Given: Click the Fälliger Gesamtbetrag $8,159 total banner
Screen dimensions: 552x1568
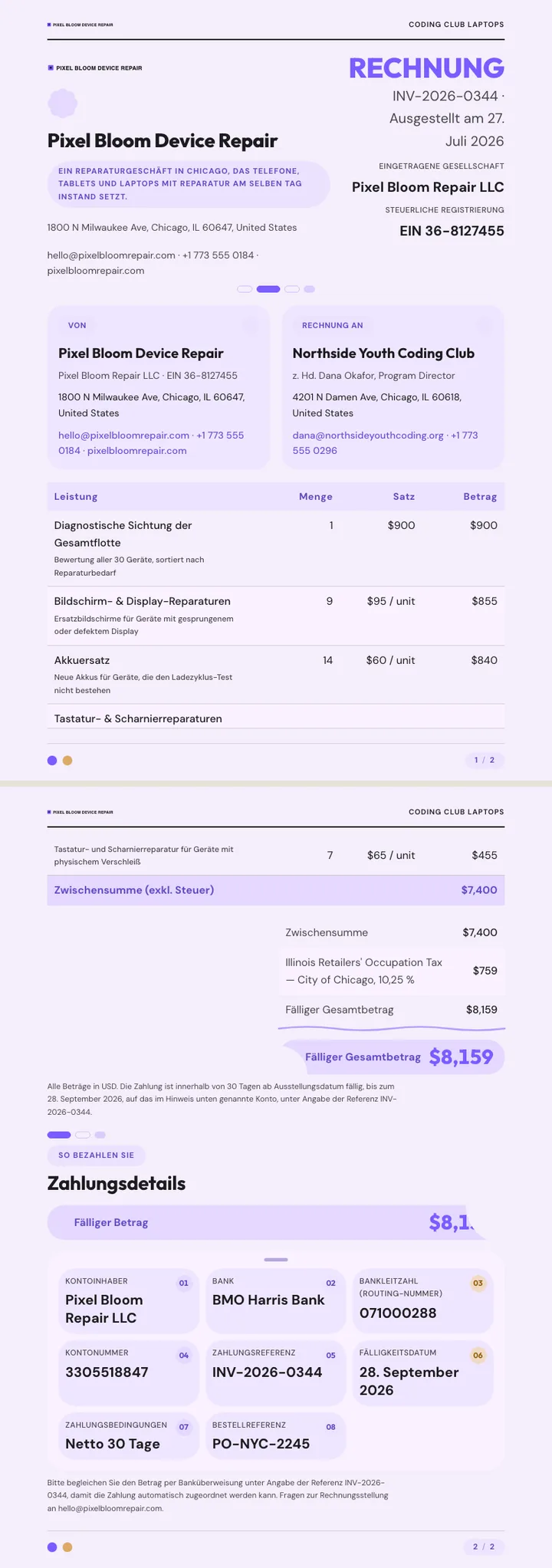Looking at the screenshot, I should pos(394,1057).
